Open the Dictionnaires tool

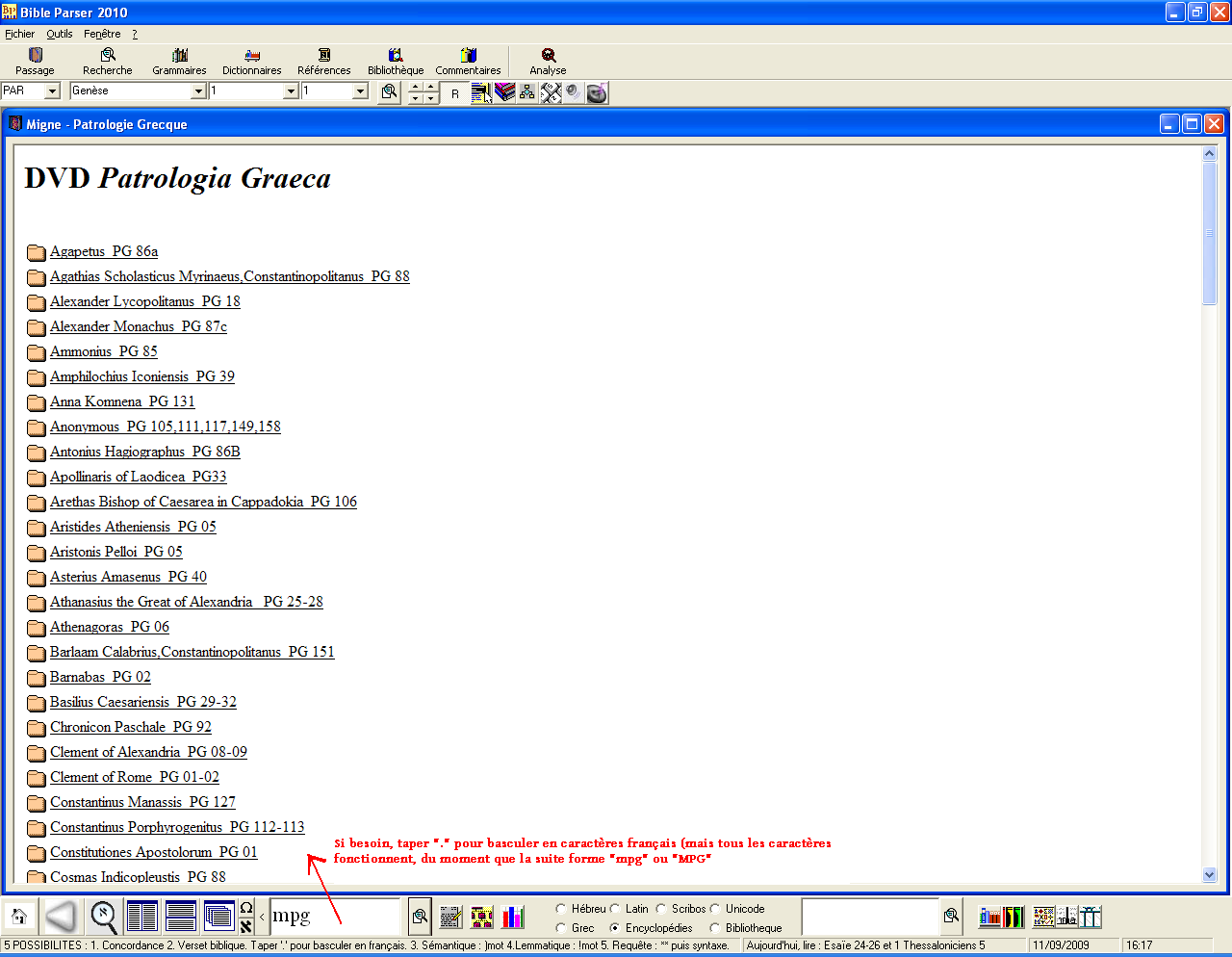click(251, 62)
